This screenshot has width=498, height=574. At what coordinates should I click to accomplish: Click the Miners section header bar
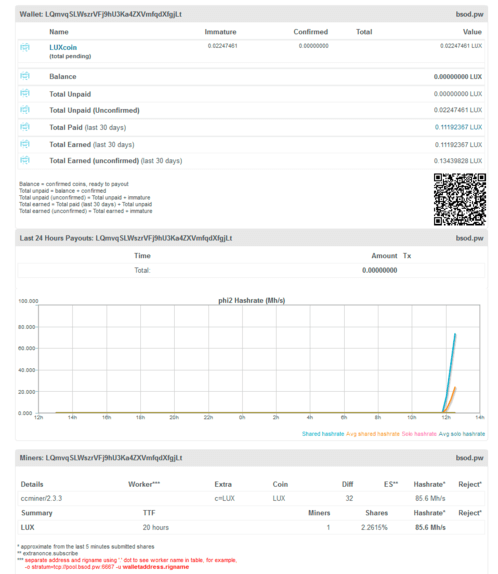(252, 458)
